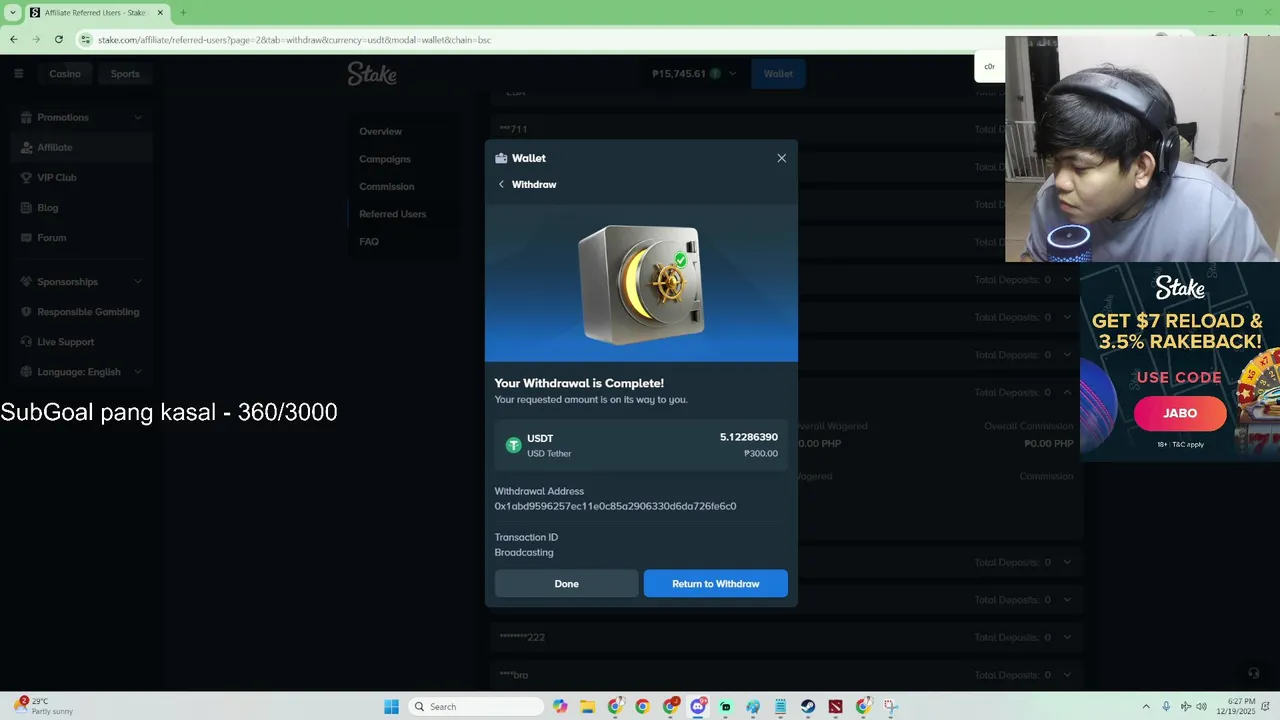This screenshot has height=720, width=1280.
Task: Click the Done button
Action: 566,584
